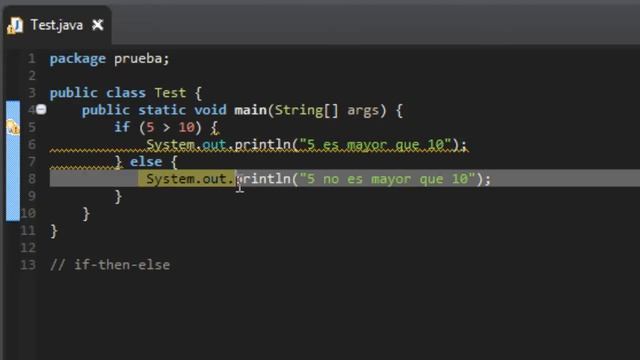Viewport: 640px width, 360px height.
Task: Collapse the main method fold marker
Action: coord(41,109)
